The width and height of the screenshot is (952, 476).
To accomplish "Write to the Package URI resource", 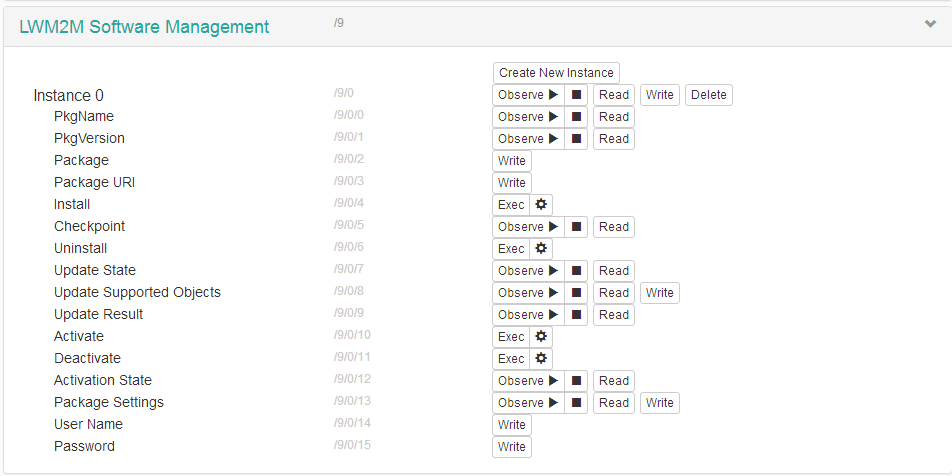I will 512,183.
